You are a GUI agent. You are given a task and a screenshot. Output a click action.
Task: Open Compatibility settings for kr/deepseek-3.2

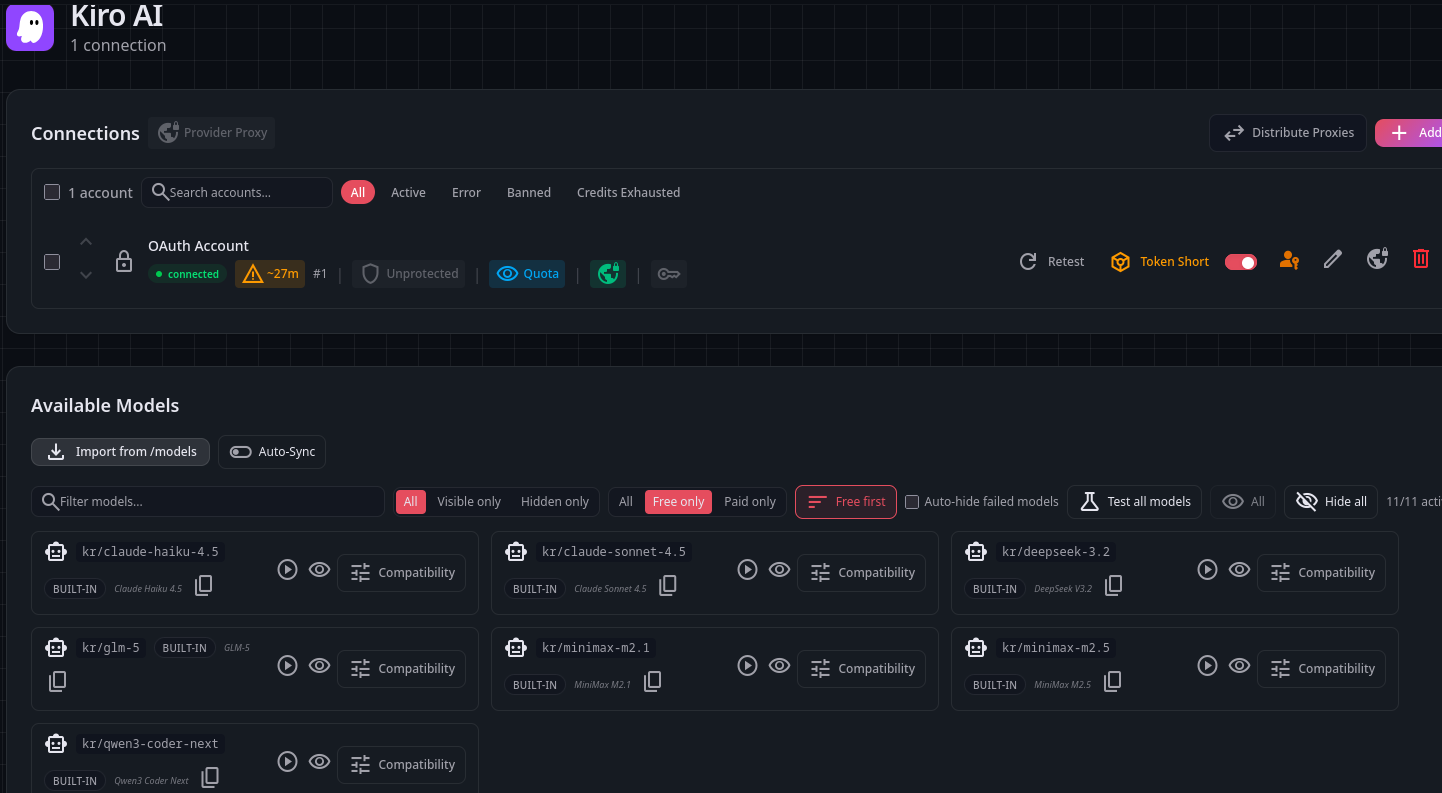pyautogui.click(x=1321, y=573)
